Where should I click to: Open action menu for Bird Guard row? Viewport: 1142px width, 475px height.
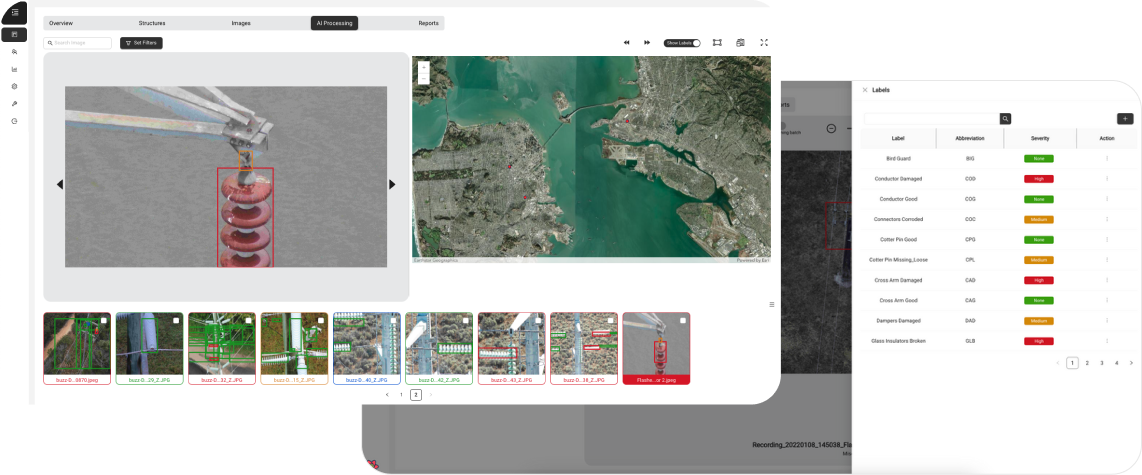pyautogui.click(x=1106, y=158)
